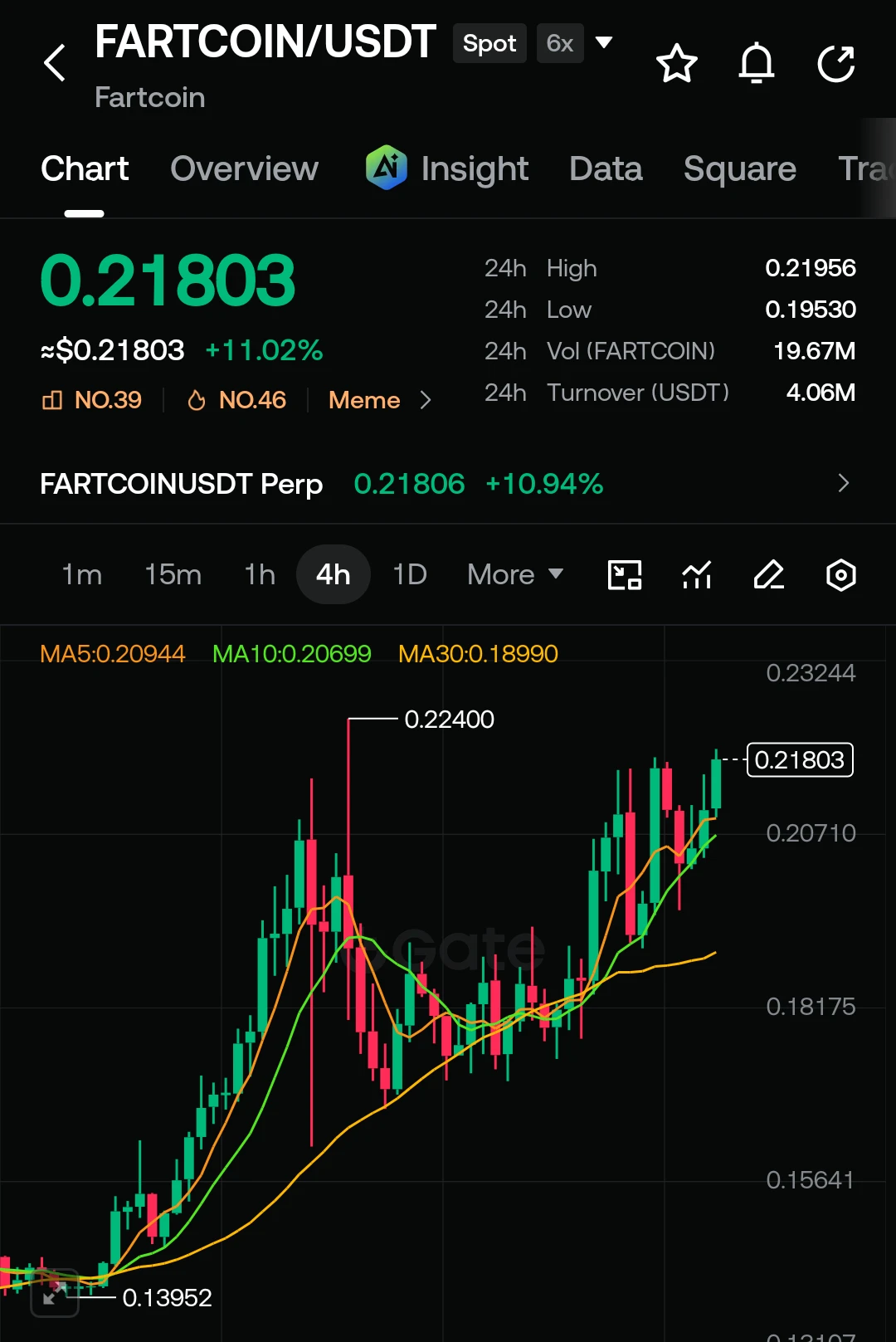This screenshot has height=1342, width=896.
Task: Open the More timeframes dropdown
Action: [515, 574]
